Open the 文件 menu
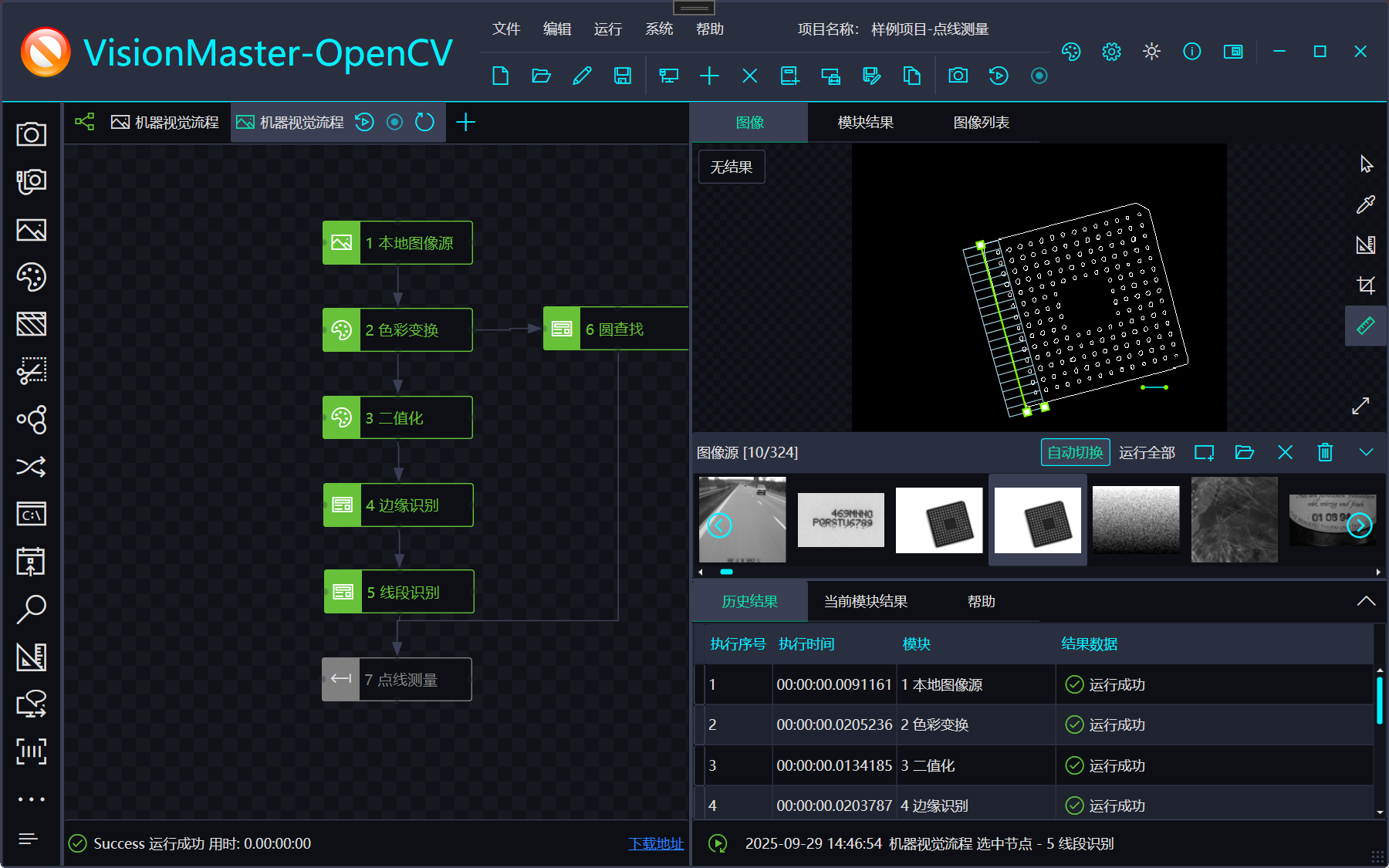Image resolution: width=1389 pixels, height=868 pixels. click(x=506, y=29)
